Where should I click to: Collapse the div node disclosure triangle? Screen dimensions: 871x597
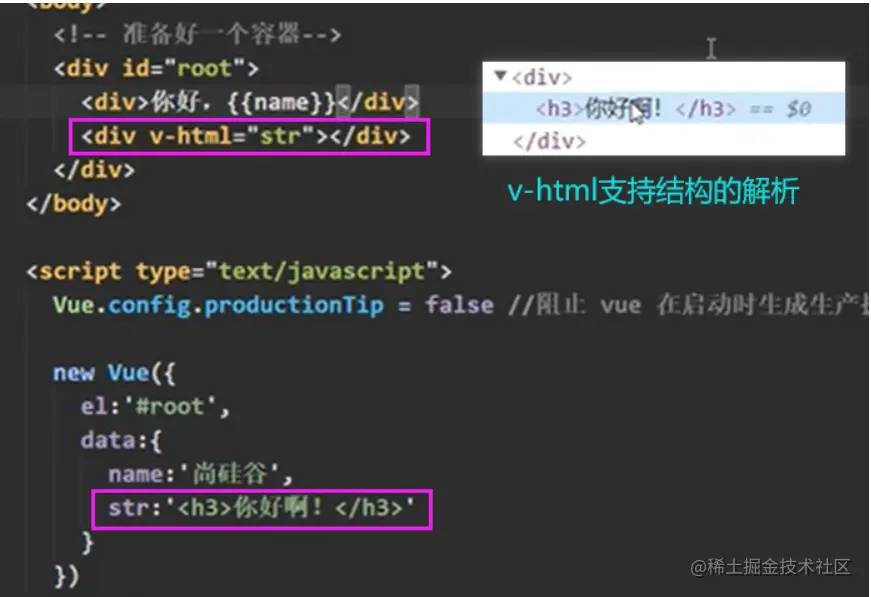coord(500,75)
